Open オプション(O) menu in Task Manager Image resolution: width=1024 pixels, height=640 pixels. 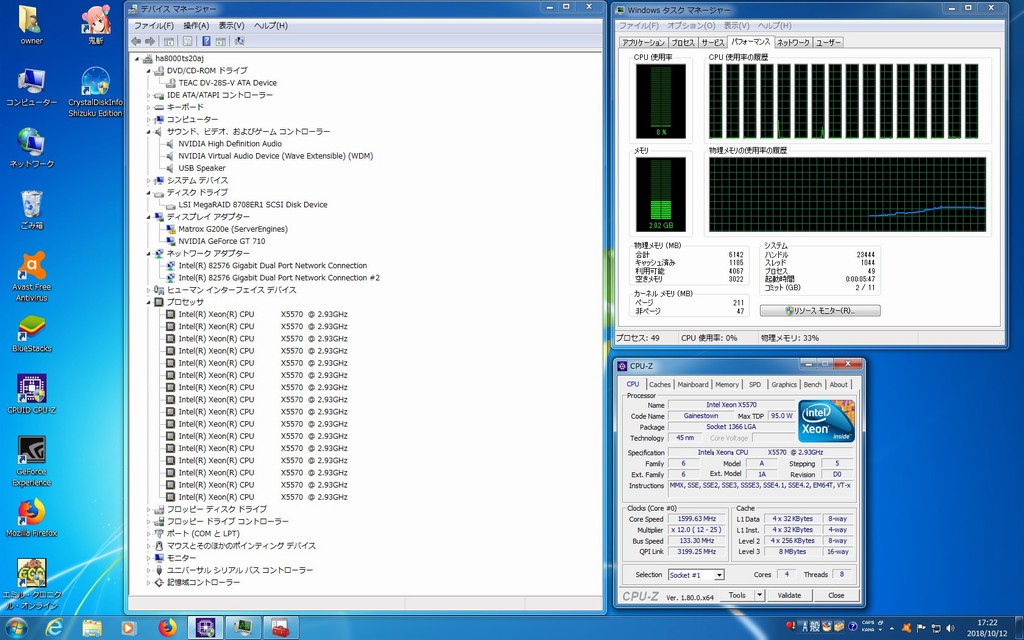pos(691,25)
